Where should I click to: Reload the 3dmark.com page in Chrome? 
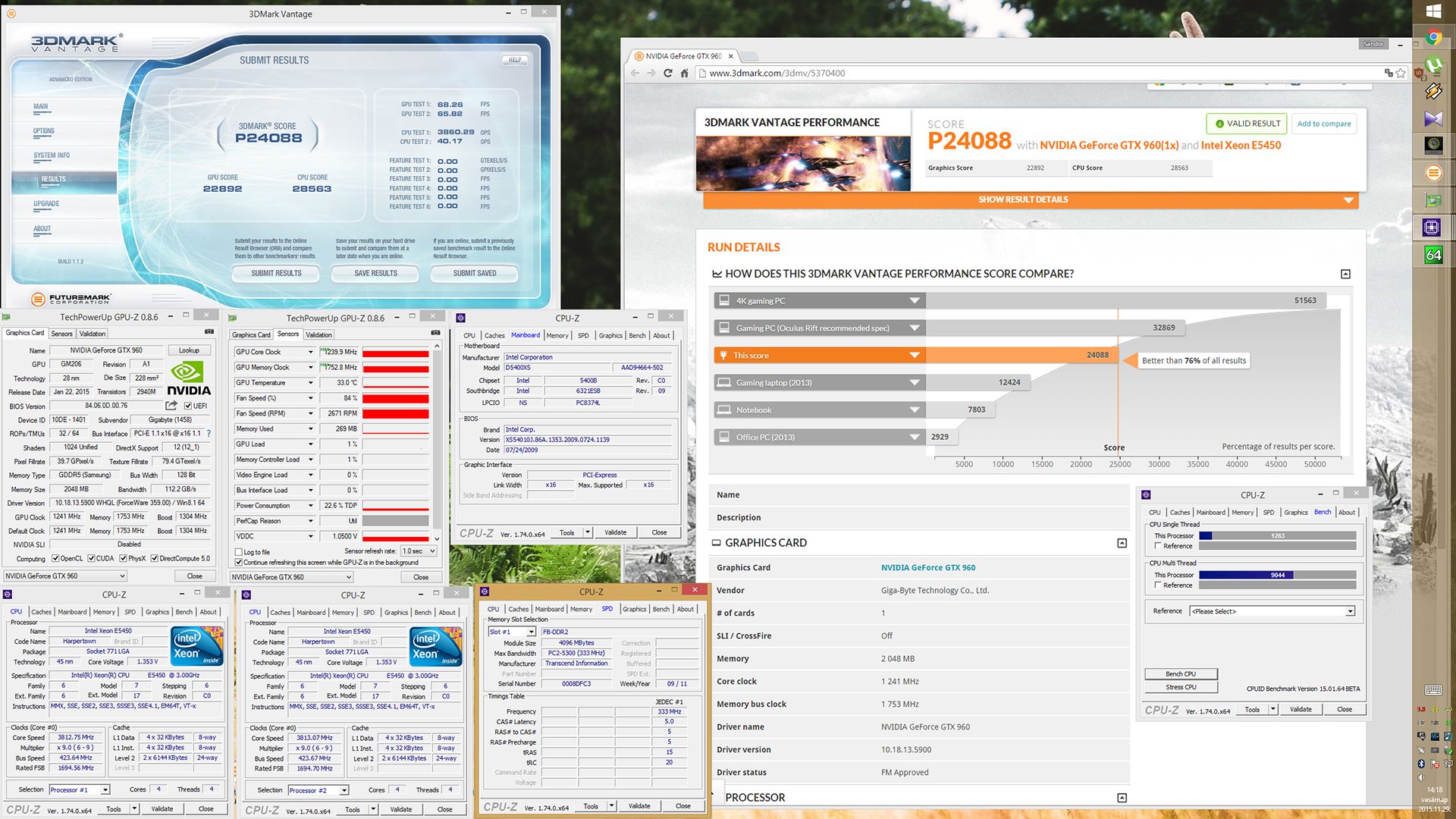point(667,73)
